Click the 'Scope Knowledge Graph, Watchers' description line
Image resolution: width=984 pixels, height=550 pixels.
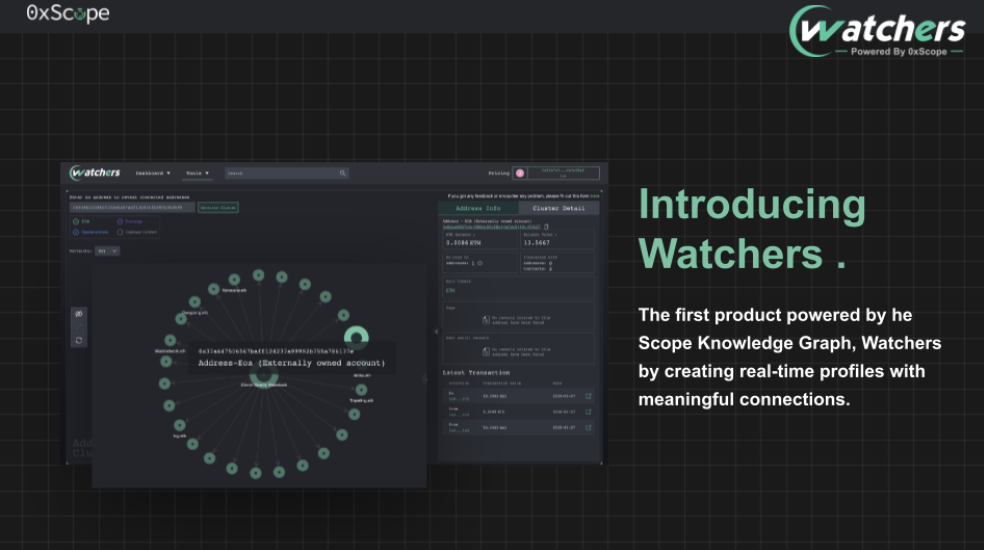(789, 343)
